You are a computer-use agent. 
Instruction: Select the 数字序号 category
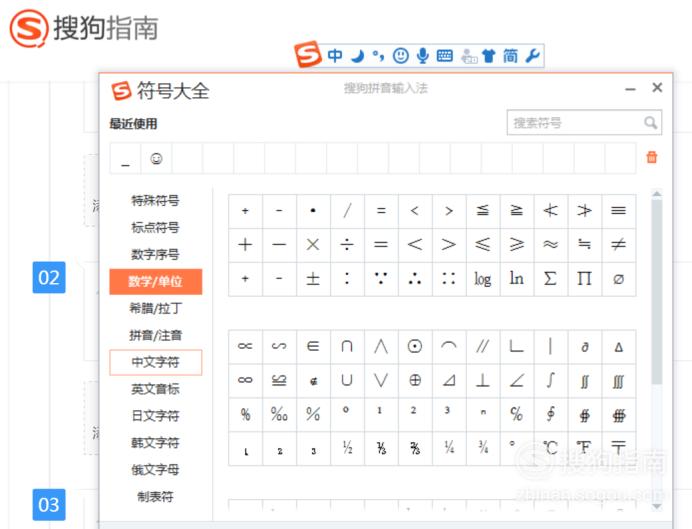(155, 255)
